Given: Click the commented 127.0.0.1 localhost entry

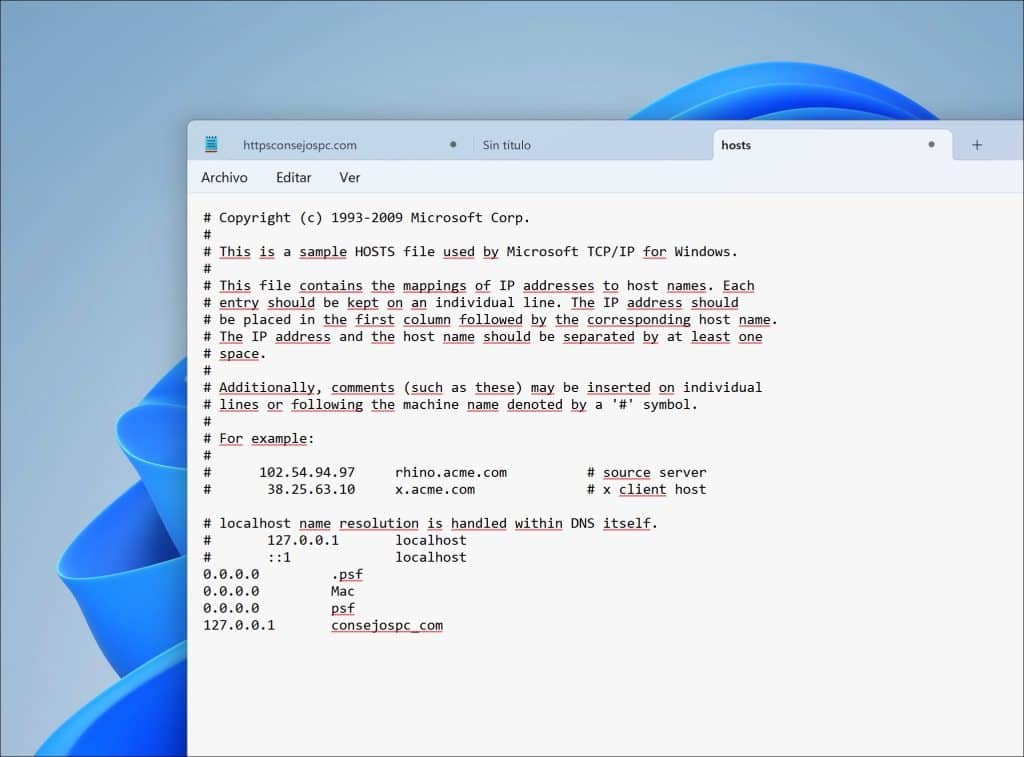Looking at the screenshot, I should [335, 540].
